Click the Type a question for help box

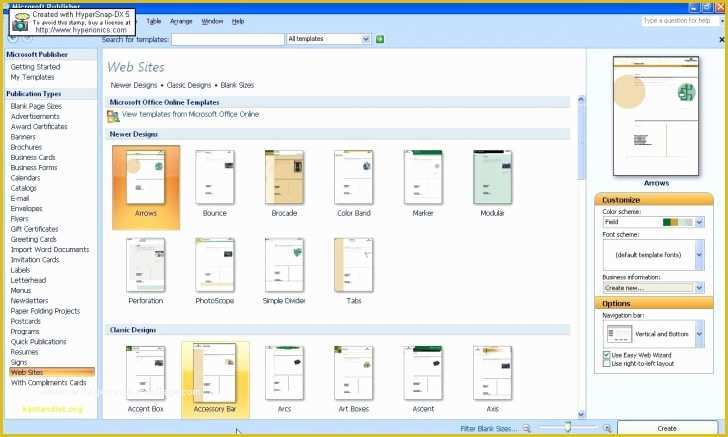coord(680,21)
